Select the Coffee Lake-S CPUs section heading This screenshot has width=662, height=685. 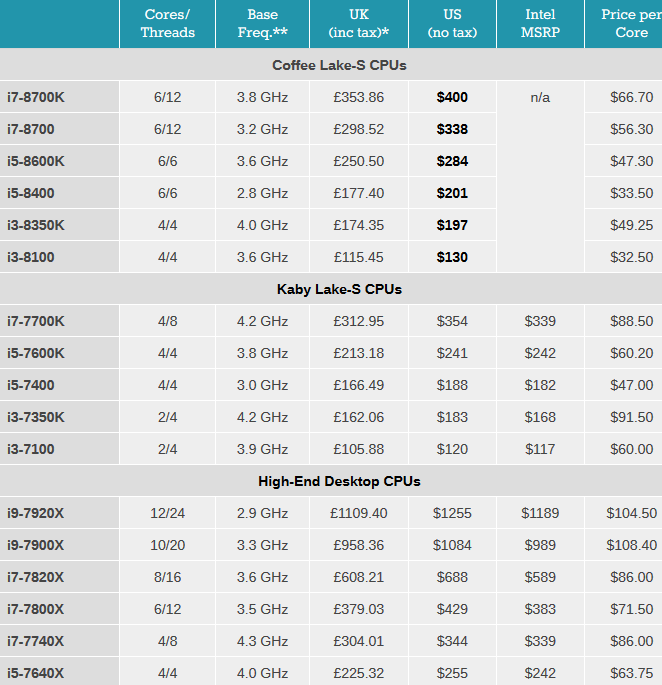[339, 65]
